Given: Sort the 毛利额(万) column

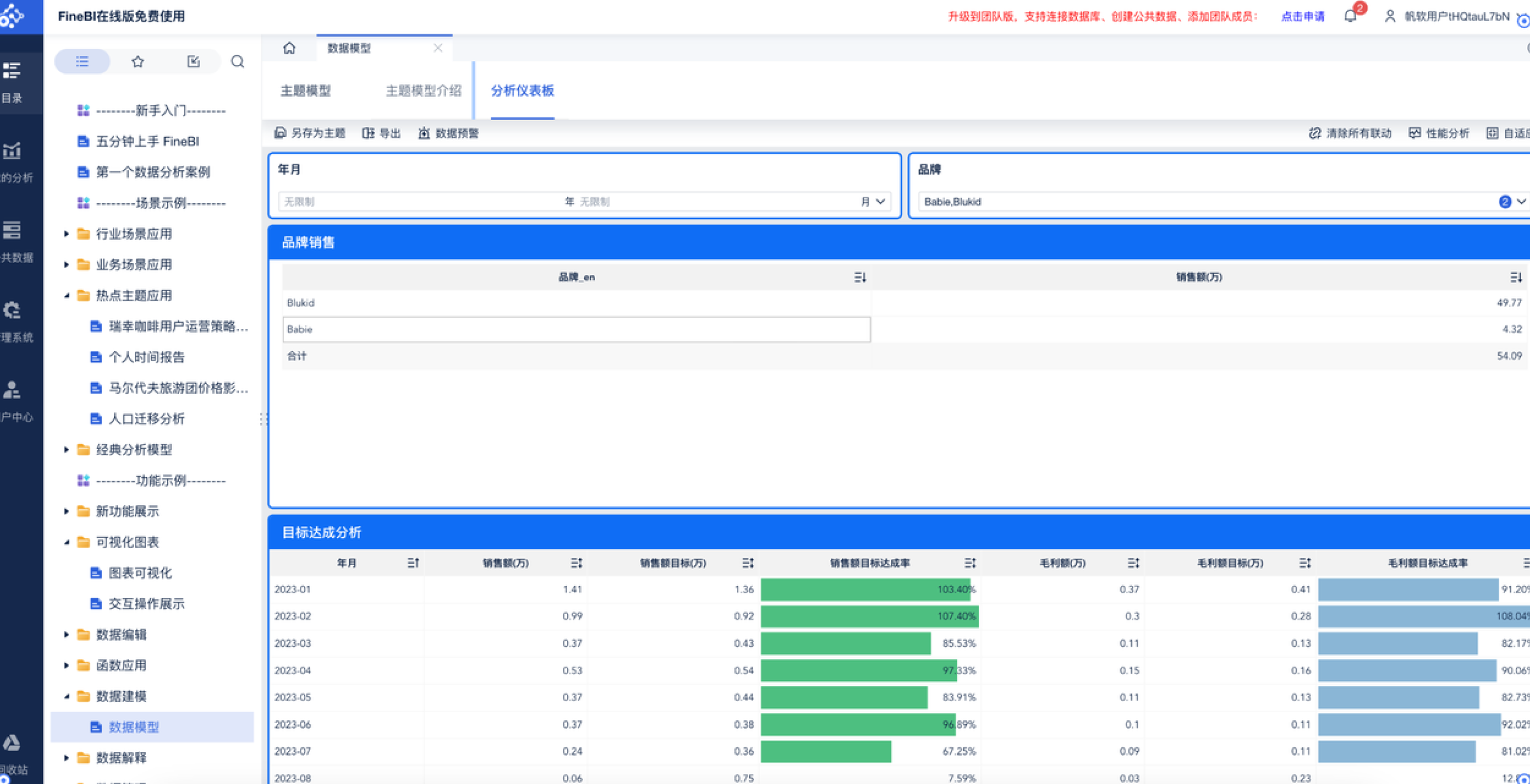Looking at the screenshot, I should (1133, 563).
